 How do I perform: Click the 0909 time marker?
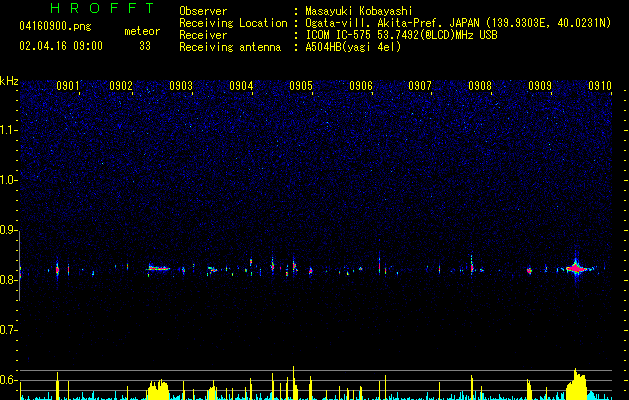[540, 85]
